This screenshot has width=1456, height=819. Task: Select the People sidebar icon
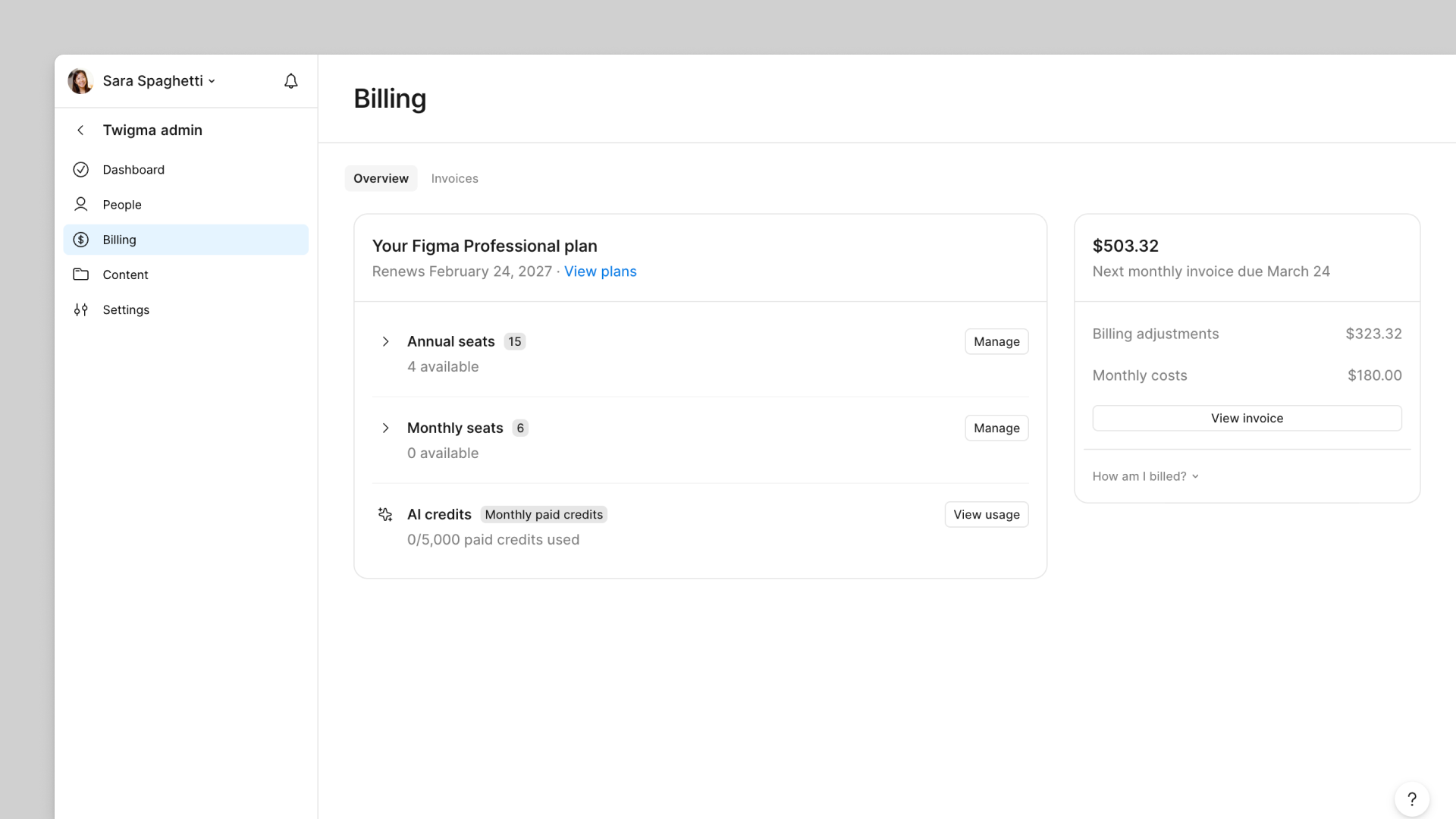80,204
